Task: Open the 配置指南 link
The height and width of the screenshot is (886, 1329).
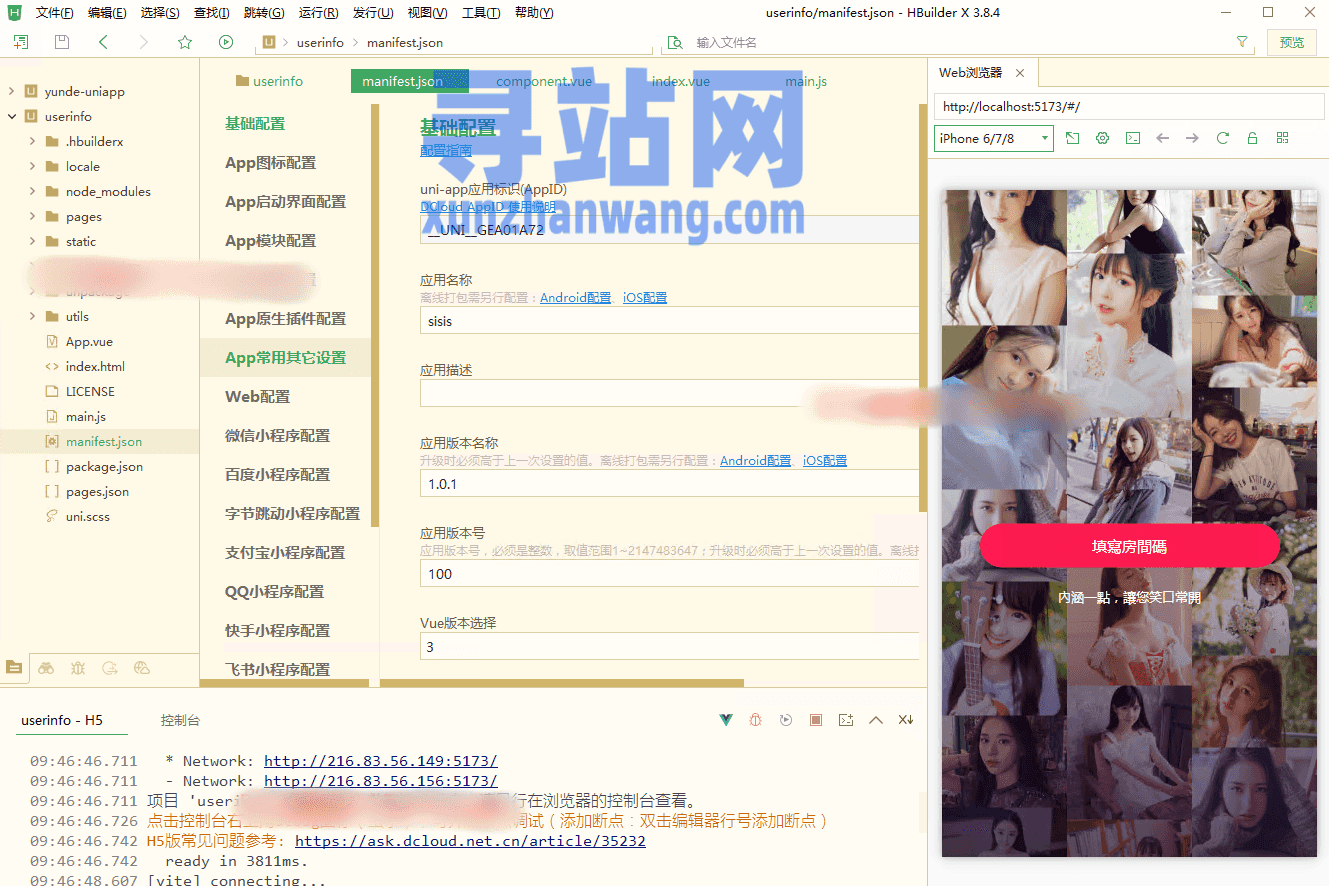Action: tap(446, 150)
